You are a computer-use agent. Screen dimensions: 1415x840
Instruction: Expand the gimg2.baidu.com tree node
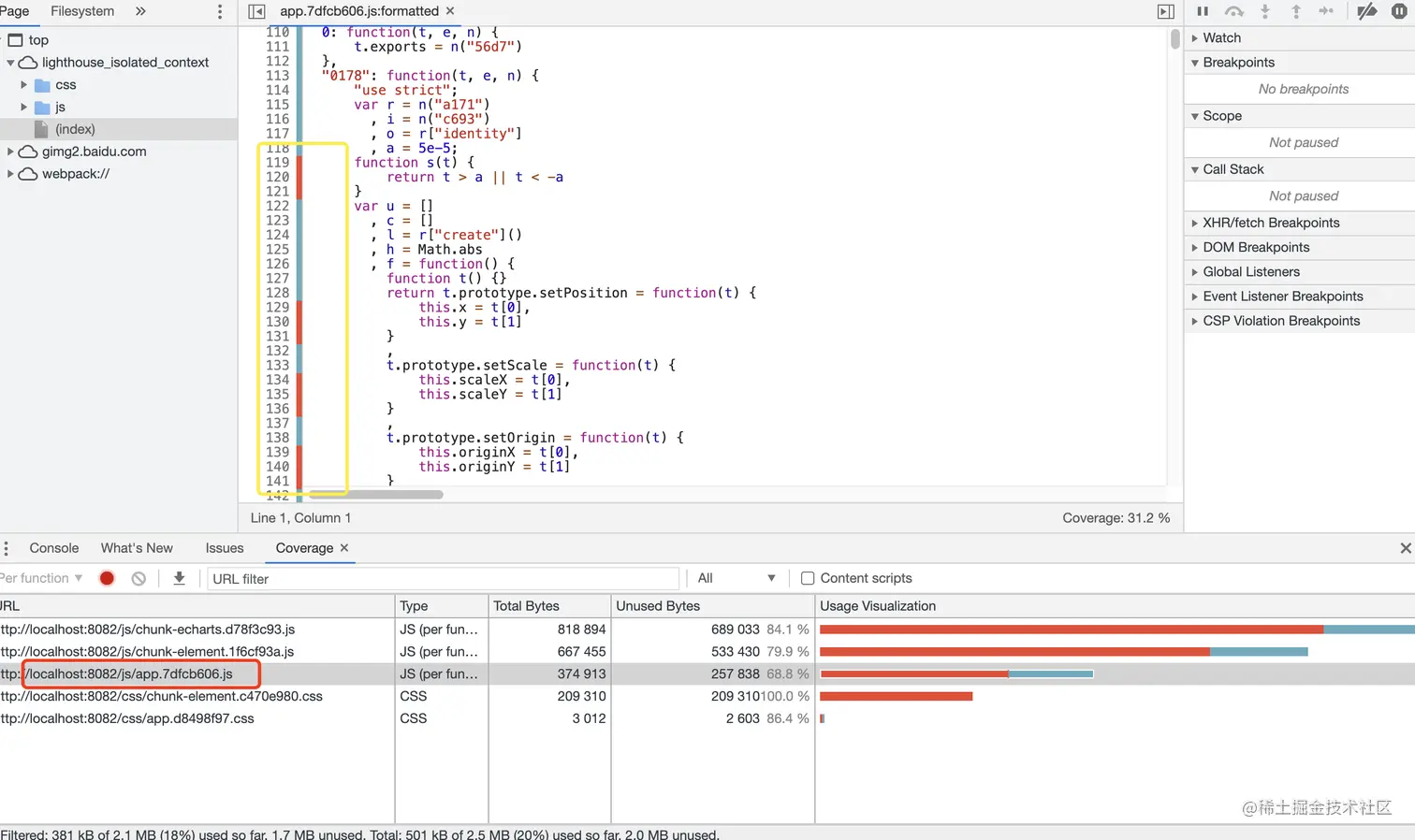(10, 152)
